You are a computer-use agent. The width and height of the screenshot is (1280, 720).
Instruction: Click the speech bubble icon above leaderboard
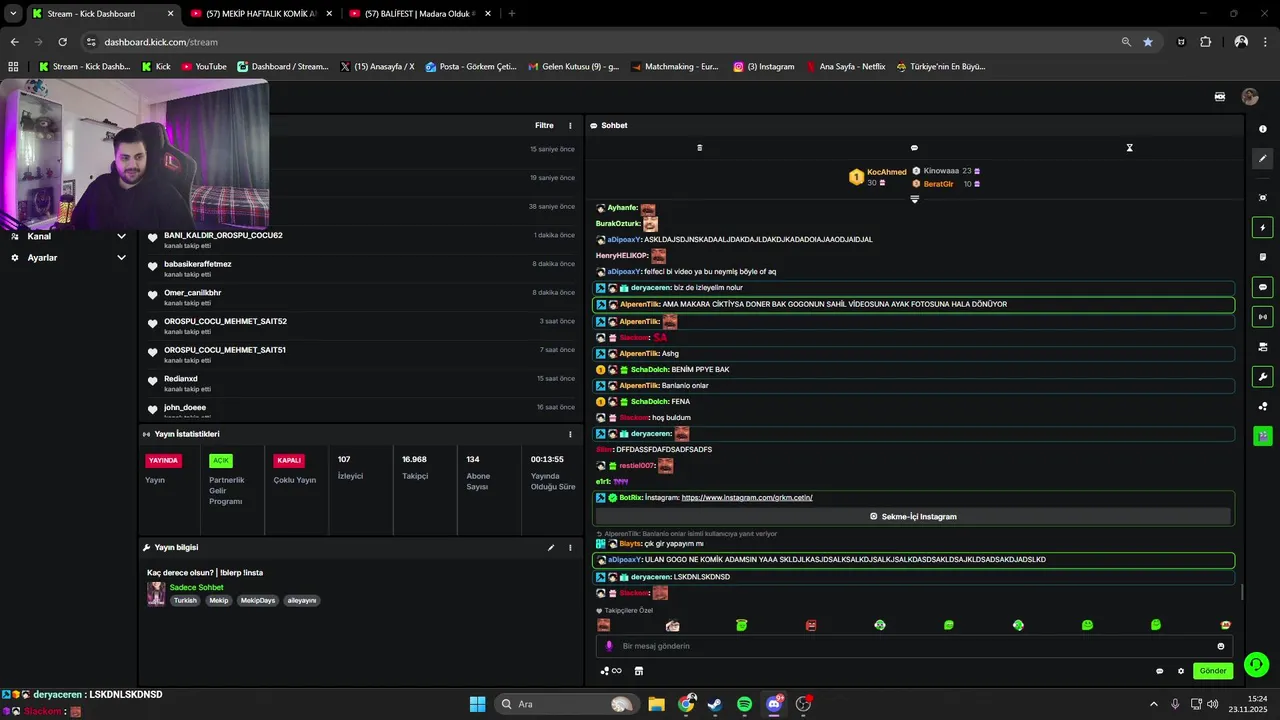coord(914,148)
